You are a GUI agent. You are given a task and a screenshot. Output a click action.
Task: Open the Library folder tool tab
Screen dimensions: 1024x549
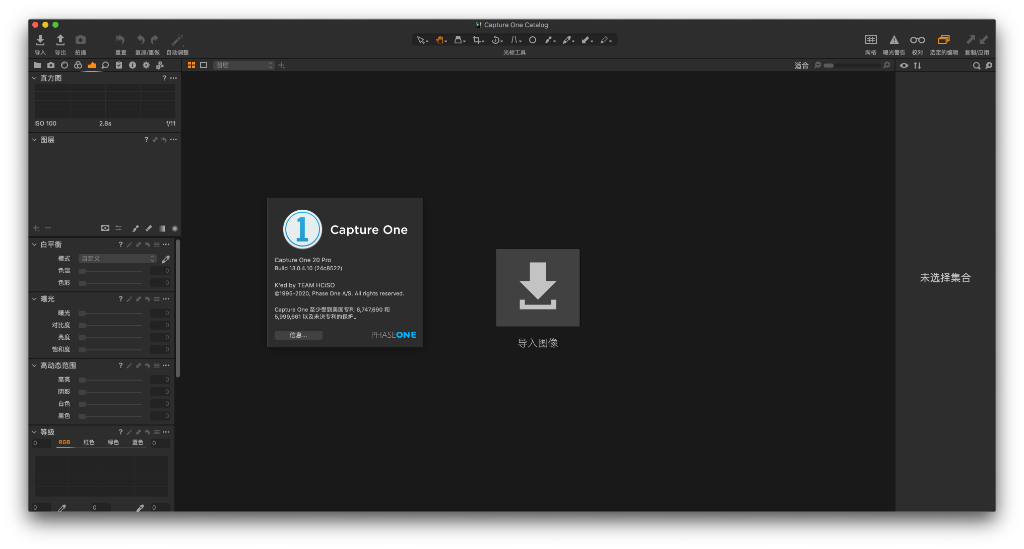[37, 65]
